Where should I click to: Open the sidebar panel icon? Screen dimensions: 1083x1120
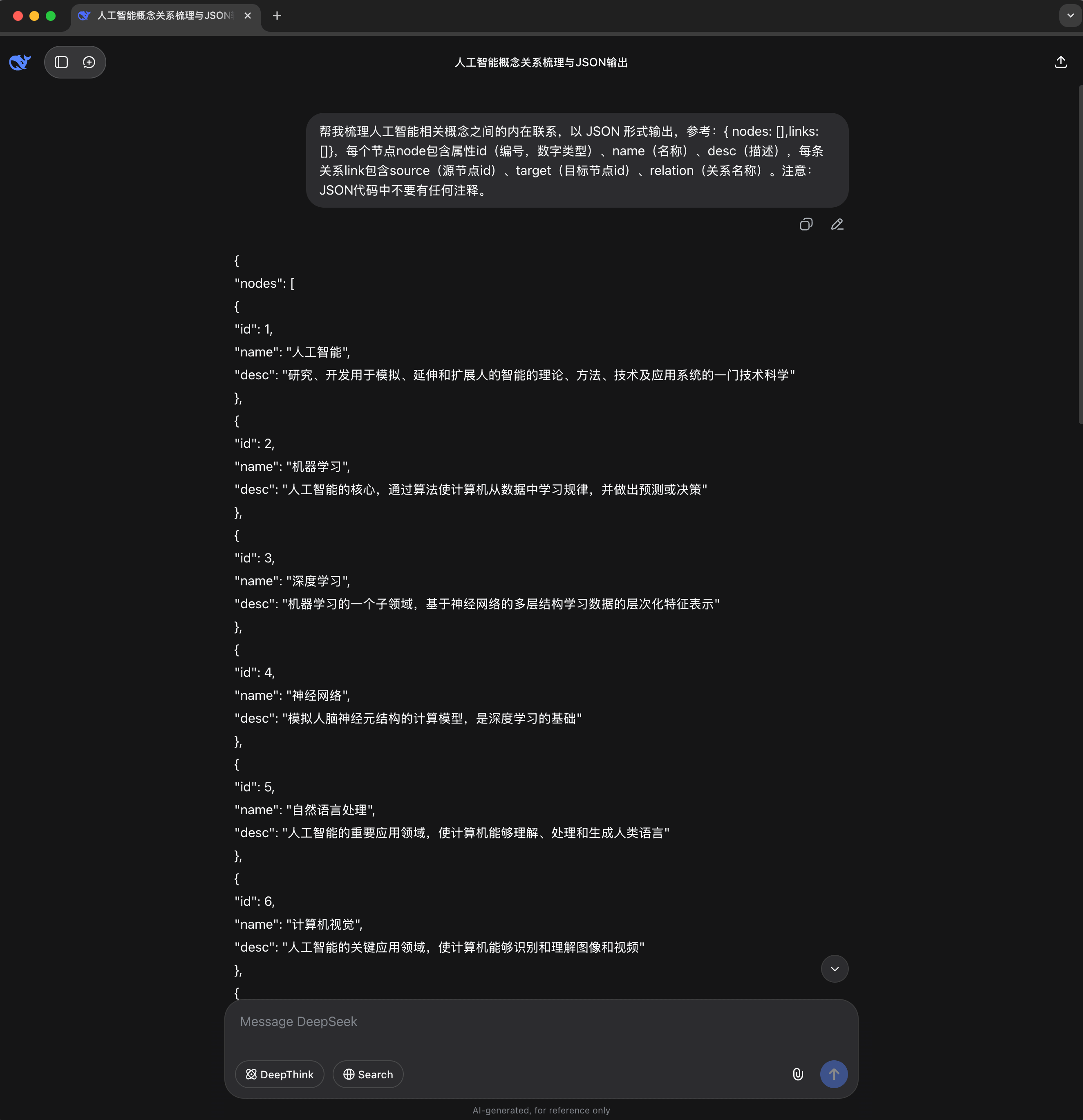(x=61, y=62)
